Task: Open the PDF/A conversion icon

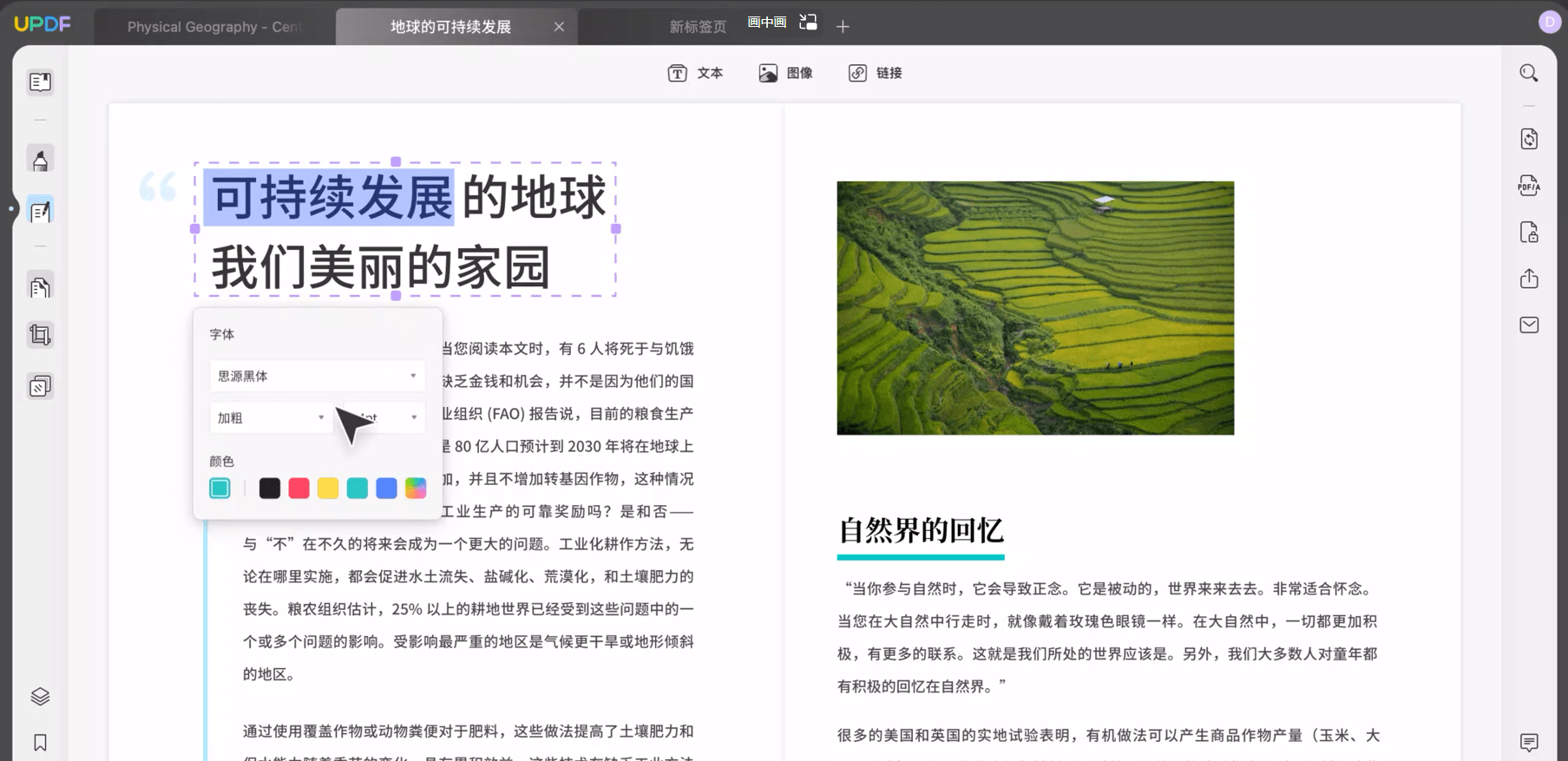Action: pyautogui.click(x=1529, y=186)
